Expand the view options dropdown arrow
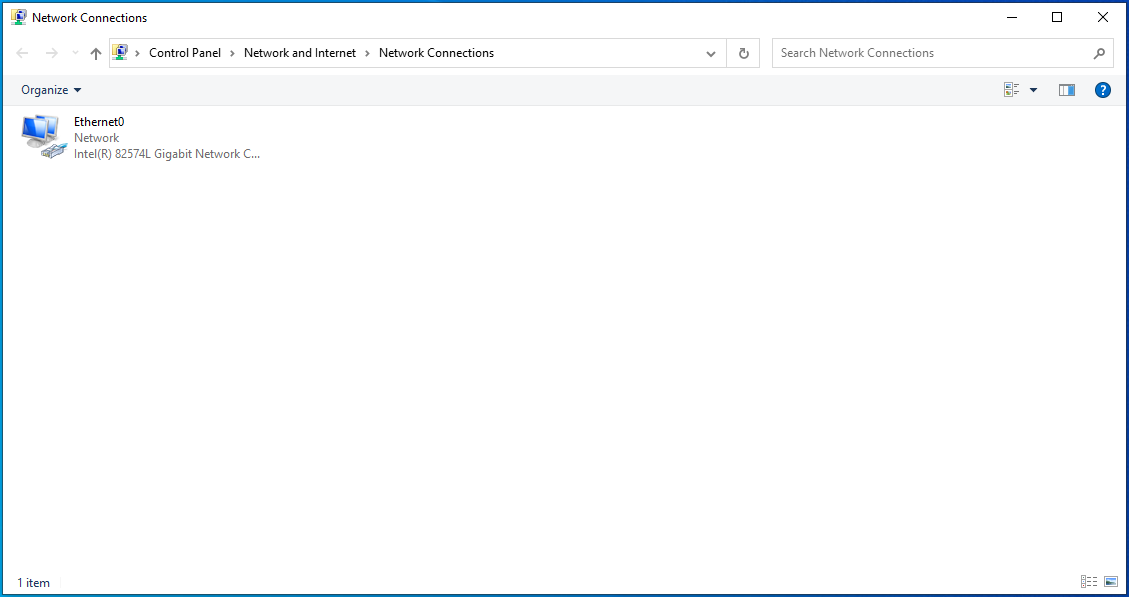Viewport: 1129px width, 597px height. click(x=1034, y=90)
